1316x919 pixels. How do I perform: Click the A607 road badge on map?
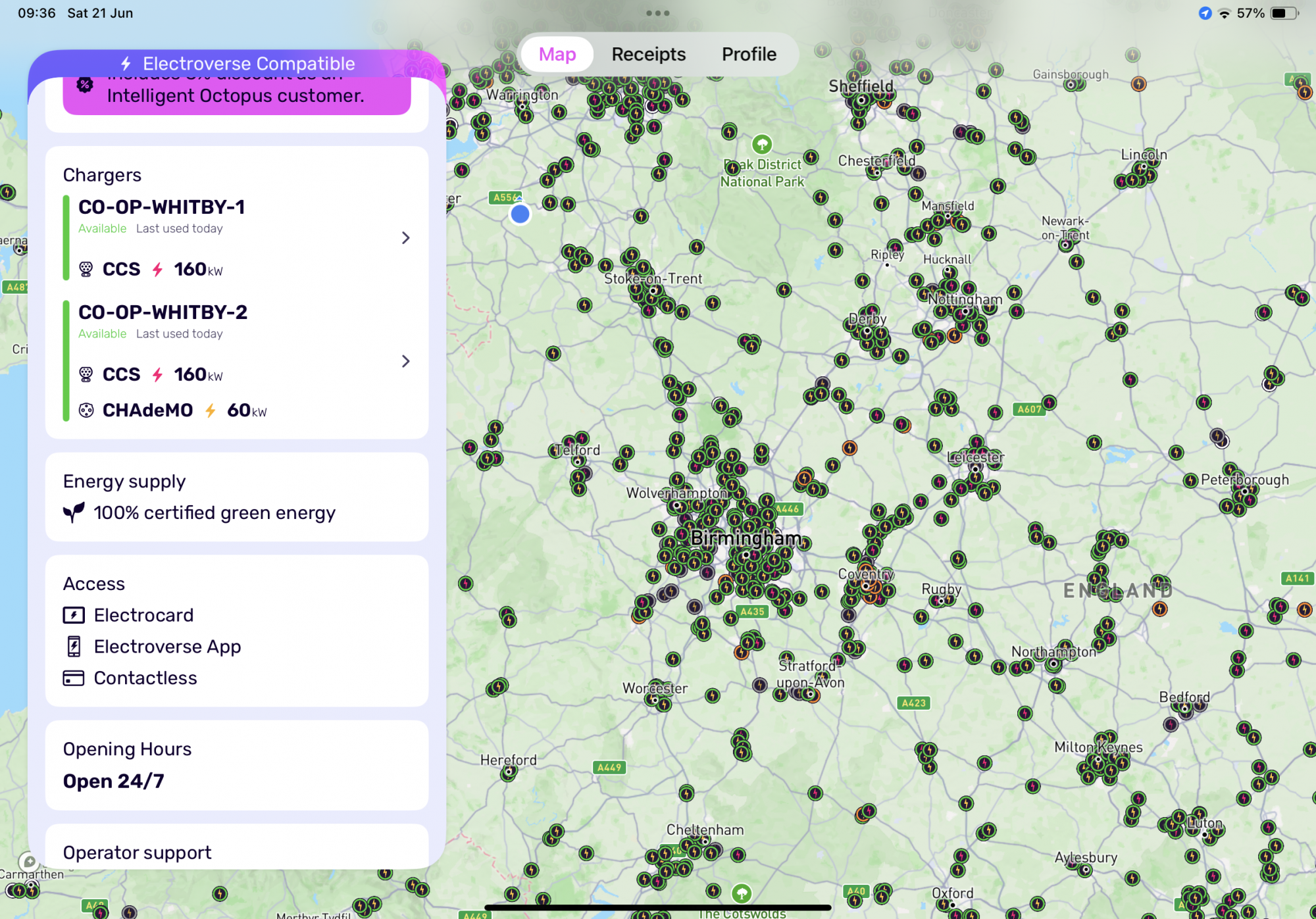click(1030, 409)
